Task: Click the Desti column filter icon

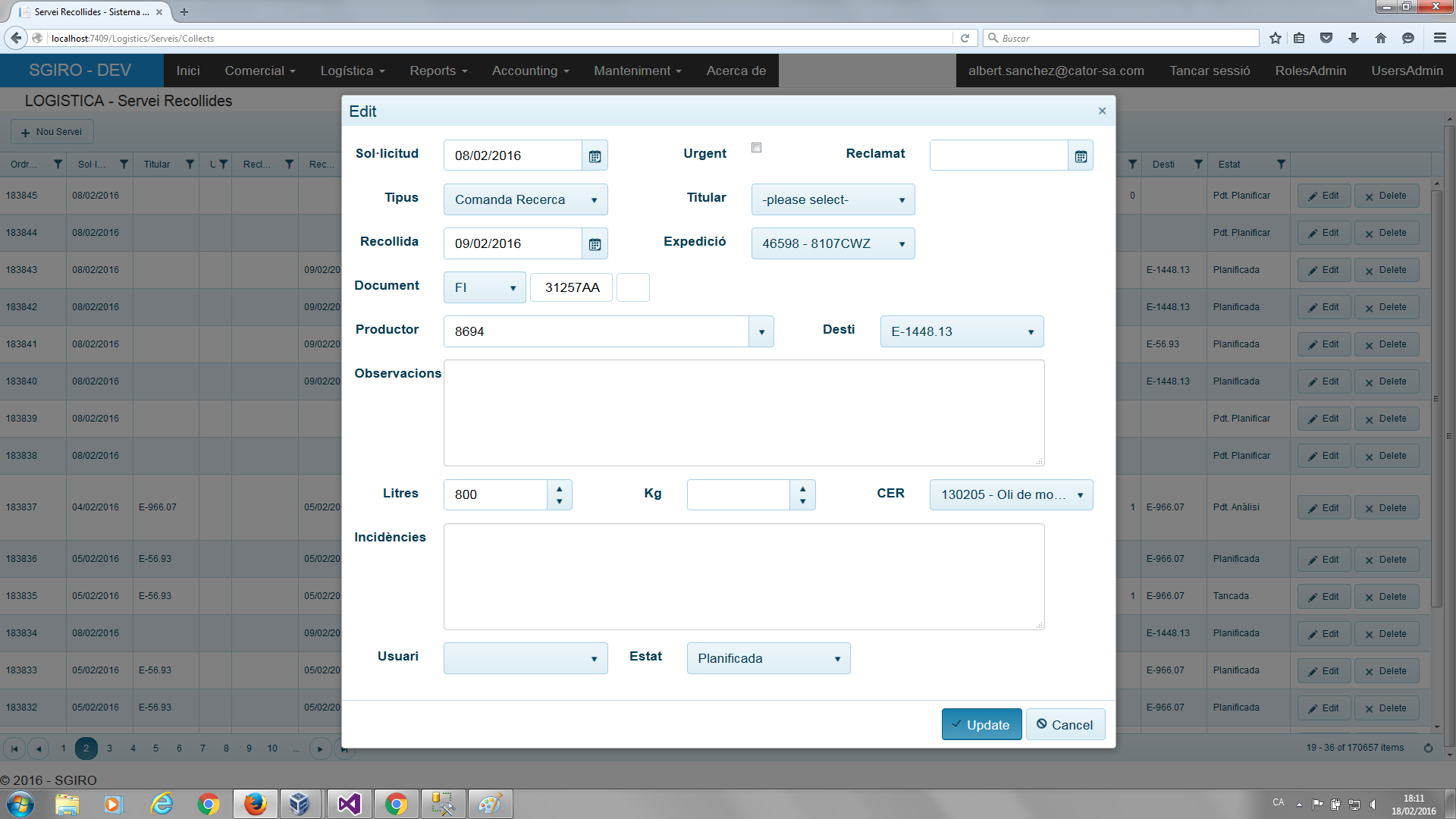Action: [x=1198, y=165]
